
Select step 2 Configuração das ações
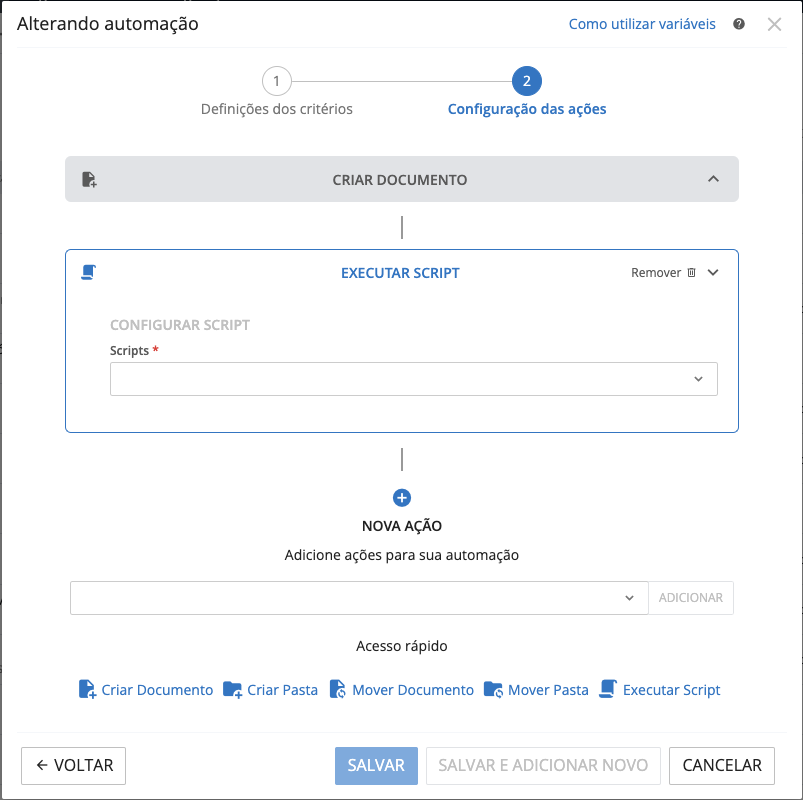point(526,81)
